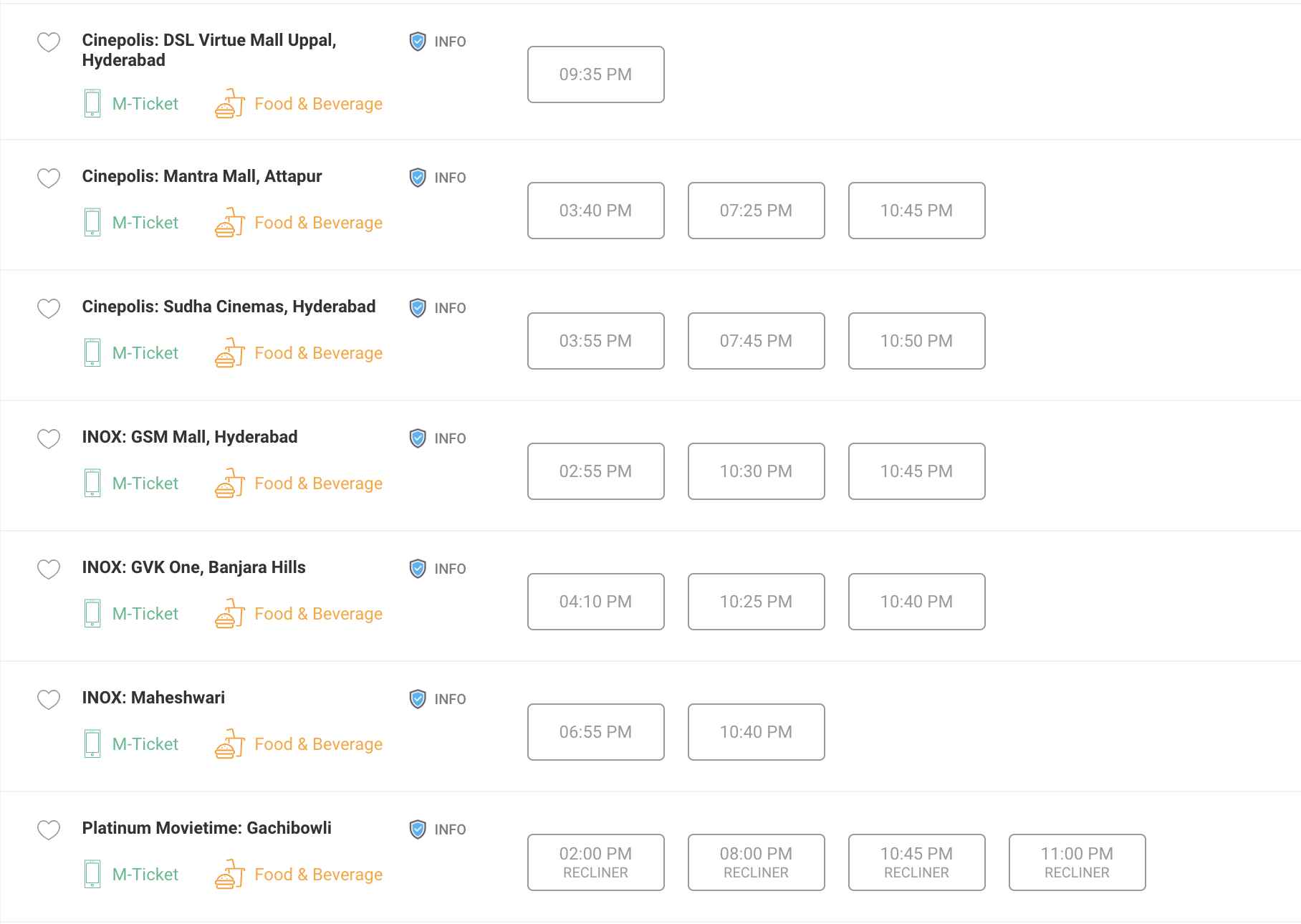Favorite Cinepolis DSL Virtue Mall with heart
The width and height of the screenshot is (1301, 924).
(x=49, y=42)
